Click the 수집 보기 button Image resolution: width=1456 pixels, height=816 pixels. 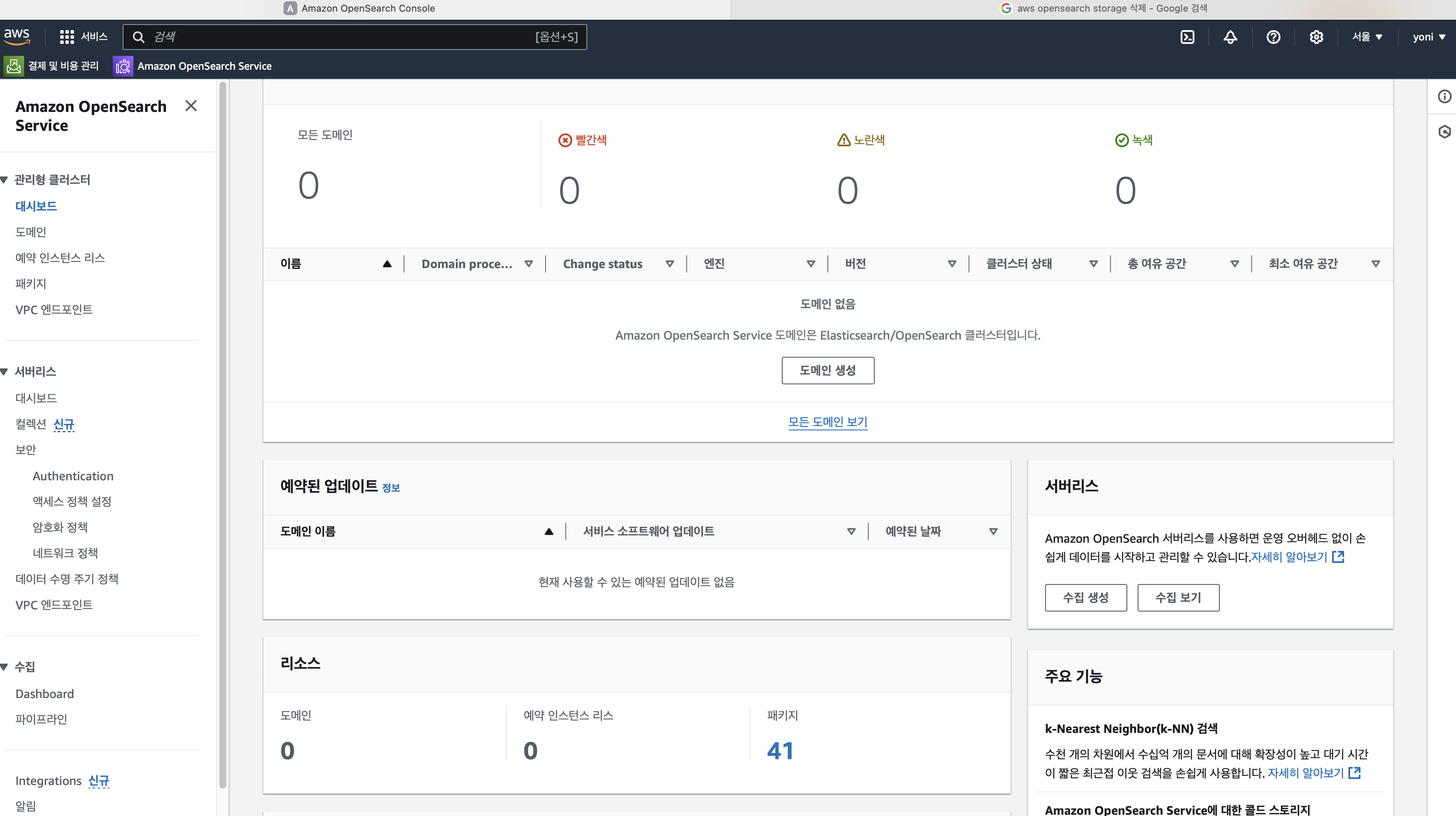point(1178,598)
